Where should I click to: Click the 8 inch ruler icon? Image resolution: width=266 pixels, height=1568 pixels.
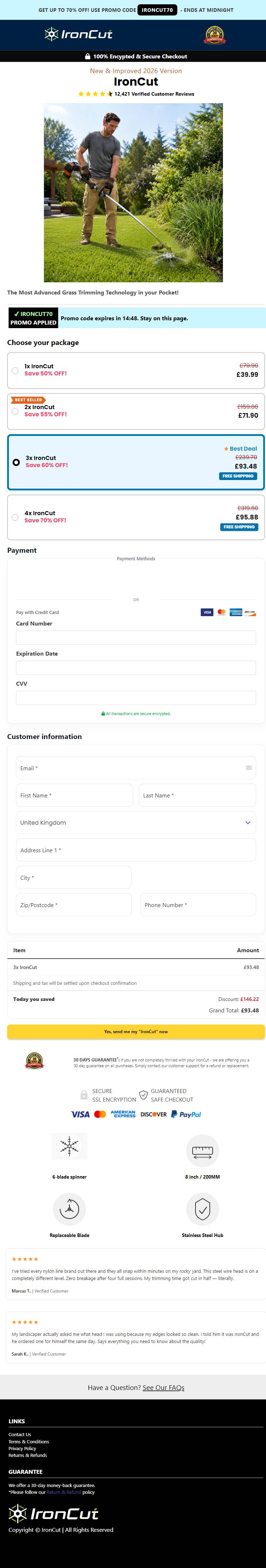click(x=202, y=1150)
